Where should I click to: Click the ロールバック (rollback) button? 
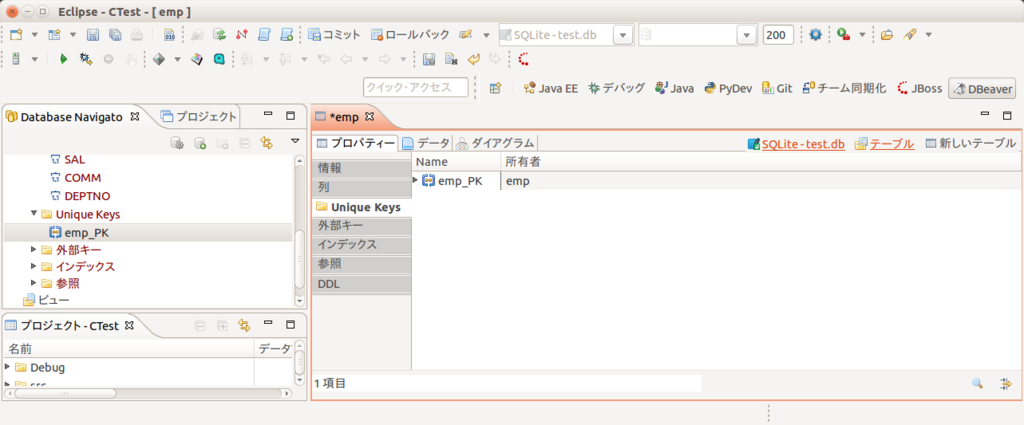tap(410, 35)
